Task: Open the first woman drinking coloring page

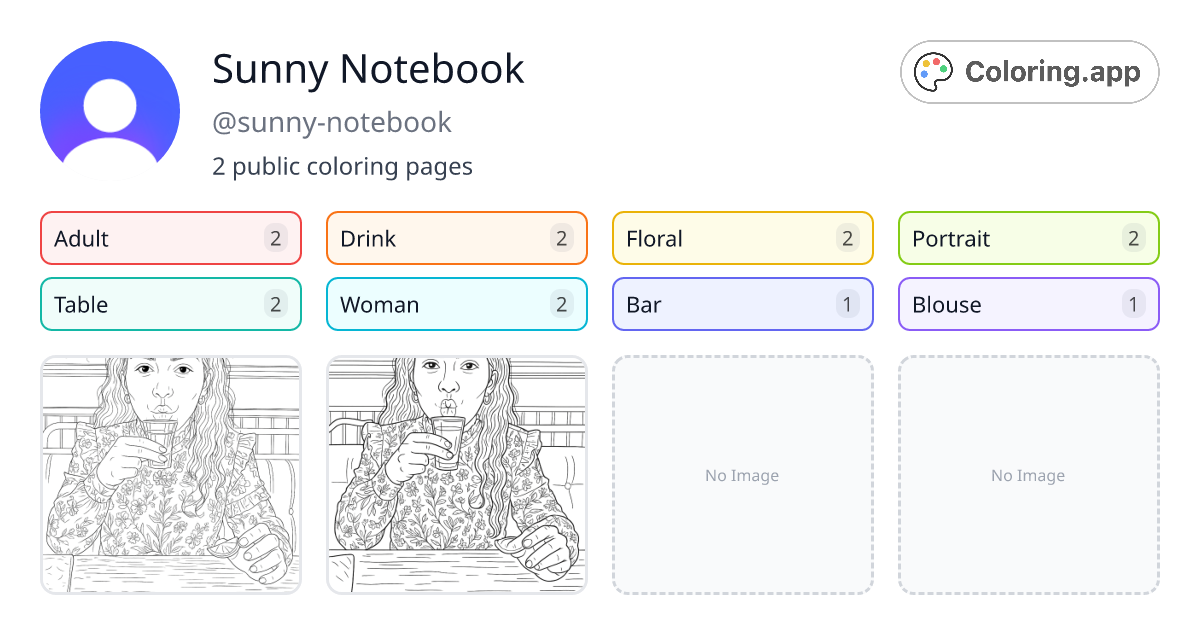Action: tap(171, 475)
